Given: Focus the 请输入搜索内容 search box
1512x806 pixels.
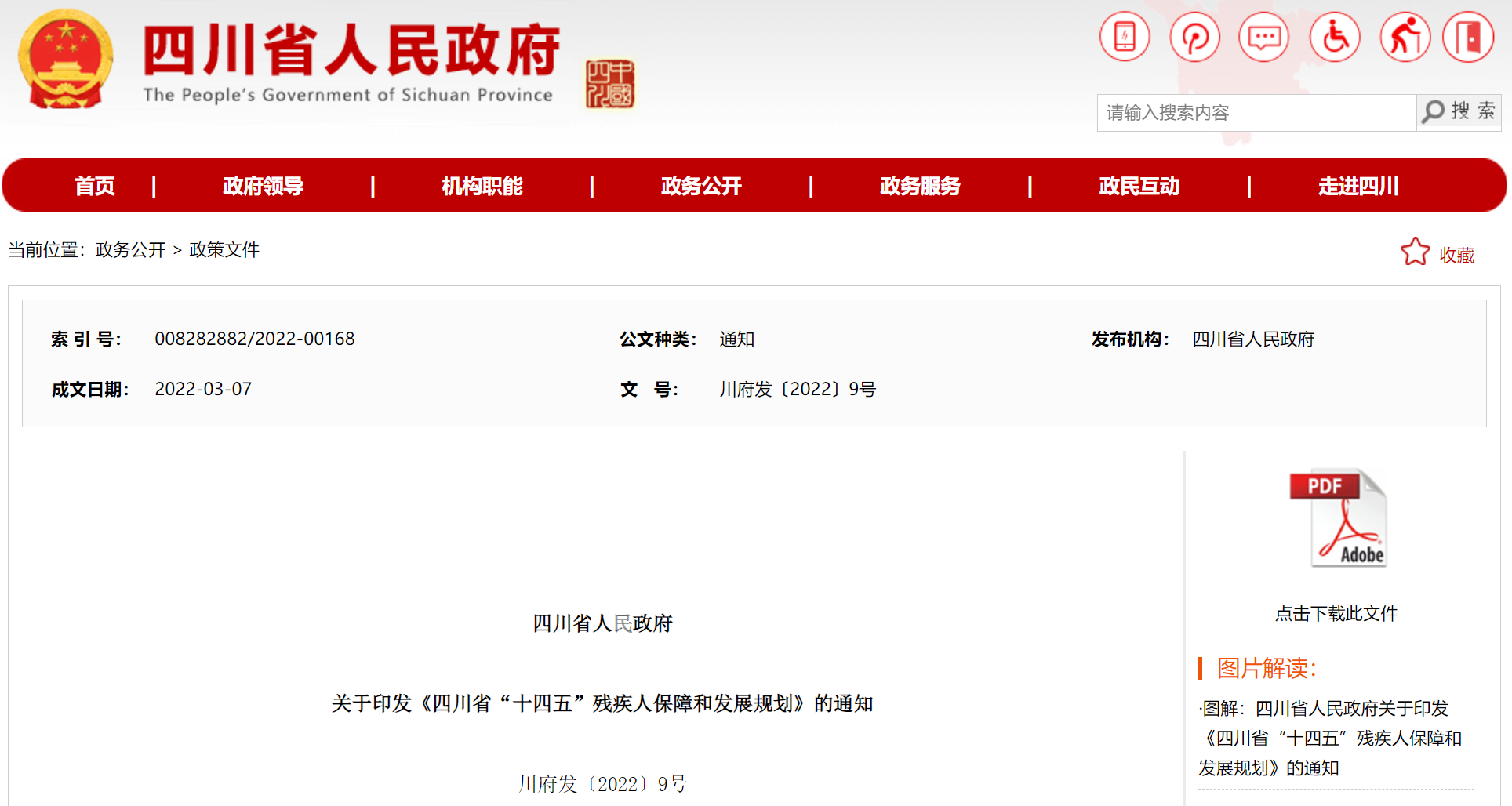Looking at the screenshot, I should [1256, 113].
